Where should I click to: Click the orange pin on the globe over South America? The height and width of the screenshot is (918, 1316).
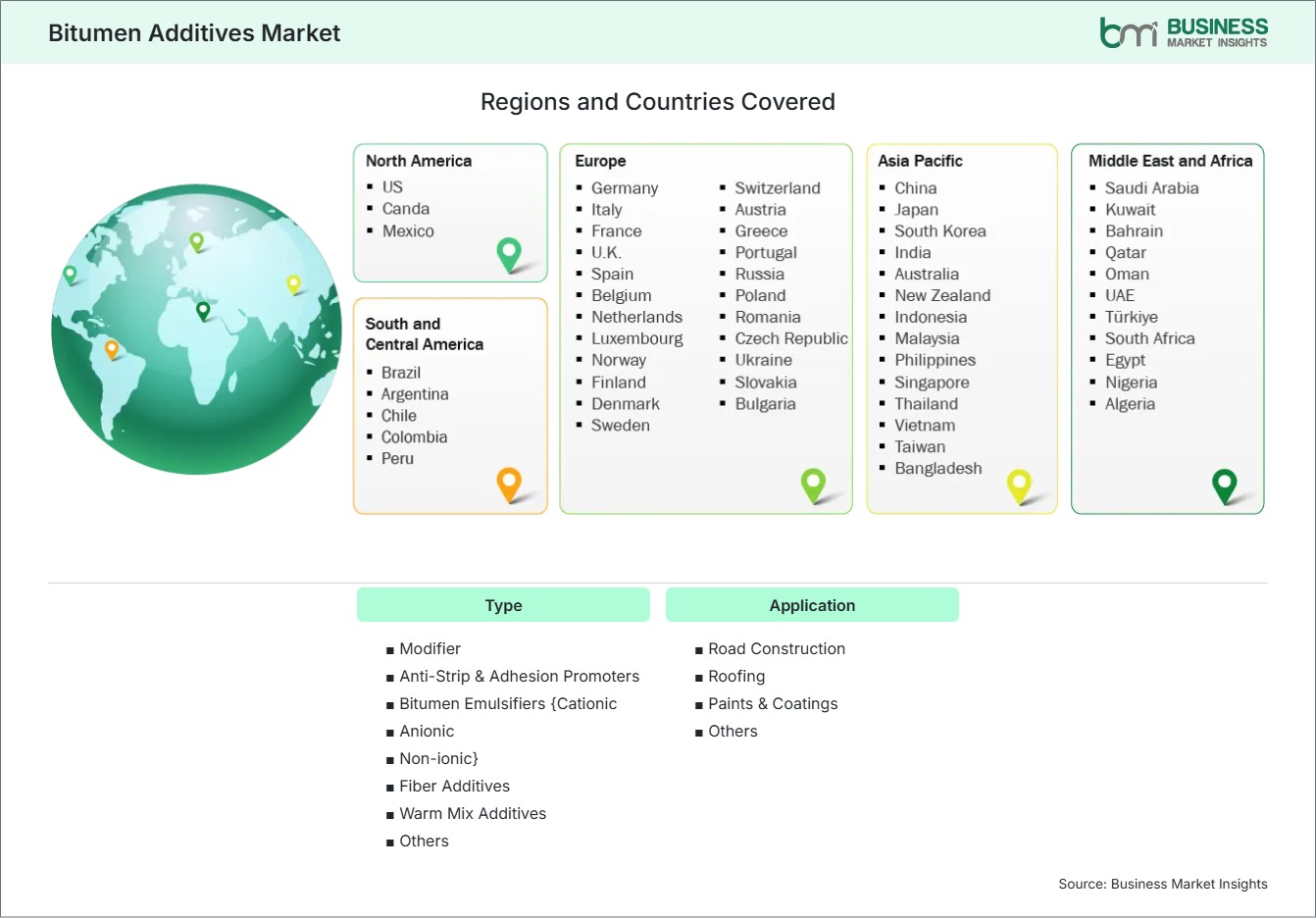112,348
